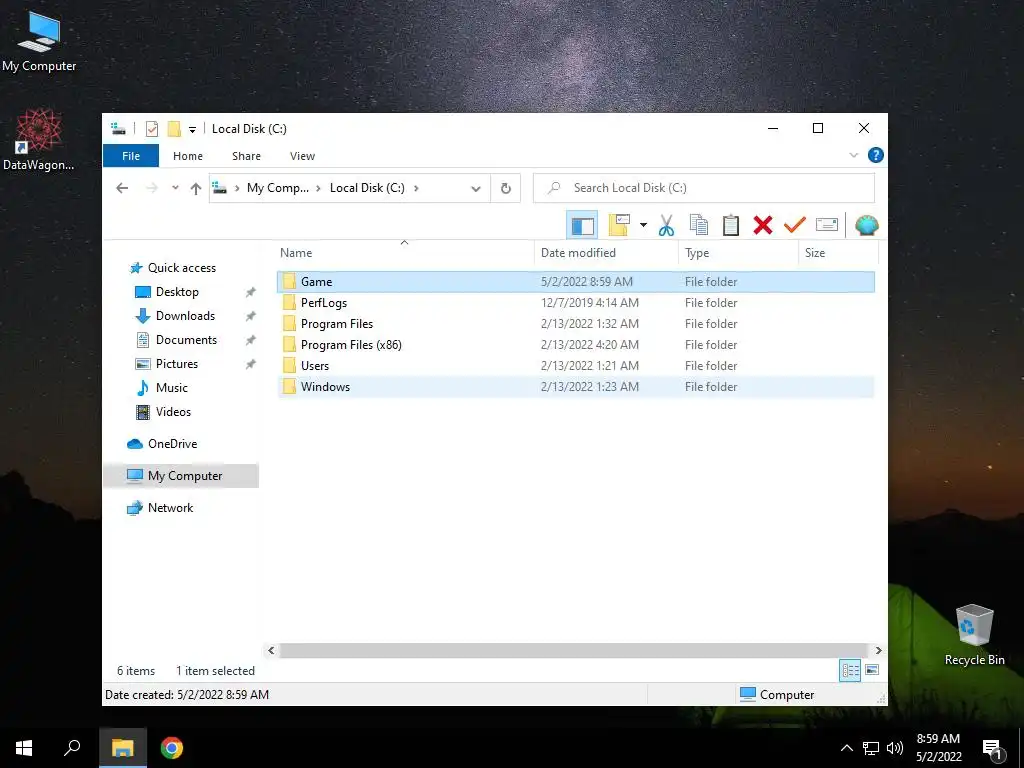Open the Home ribbon tab
This screenshot has height=768, width=1024.
click(188, 156)
